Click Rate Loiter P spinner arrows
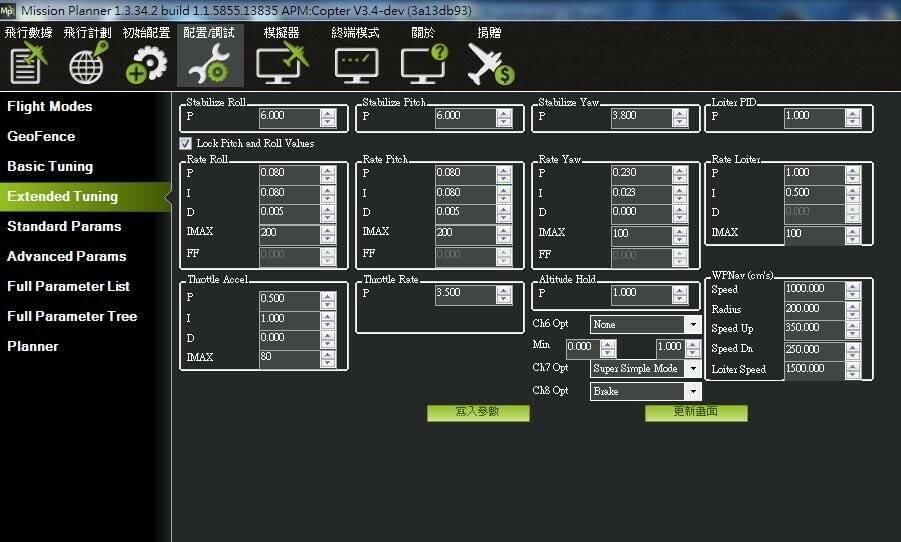 [853, 175]
